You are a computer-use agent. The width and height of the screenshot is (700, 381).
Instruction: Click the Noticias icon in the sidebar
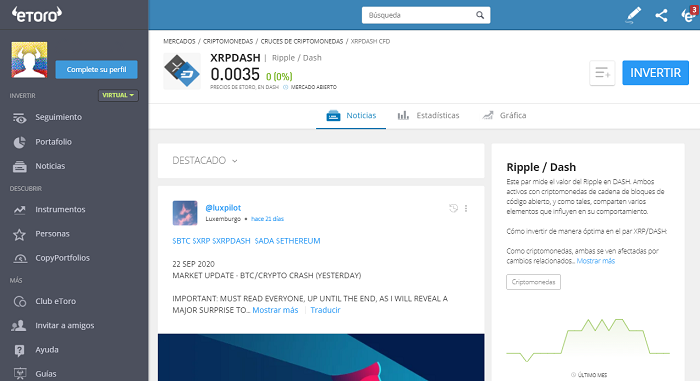tap(19, 166)
